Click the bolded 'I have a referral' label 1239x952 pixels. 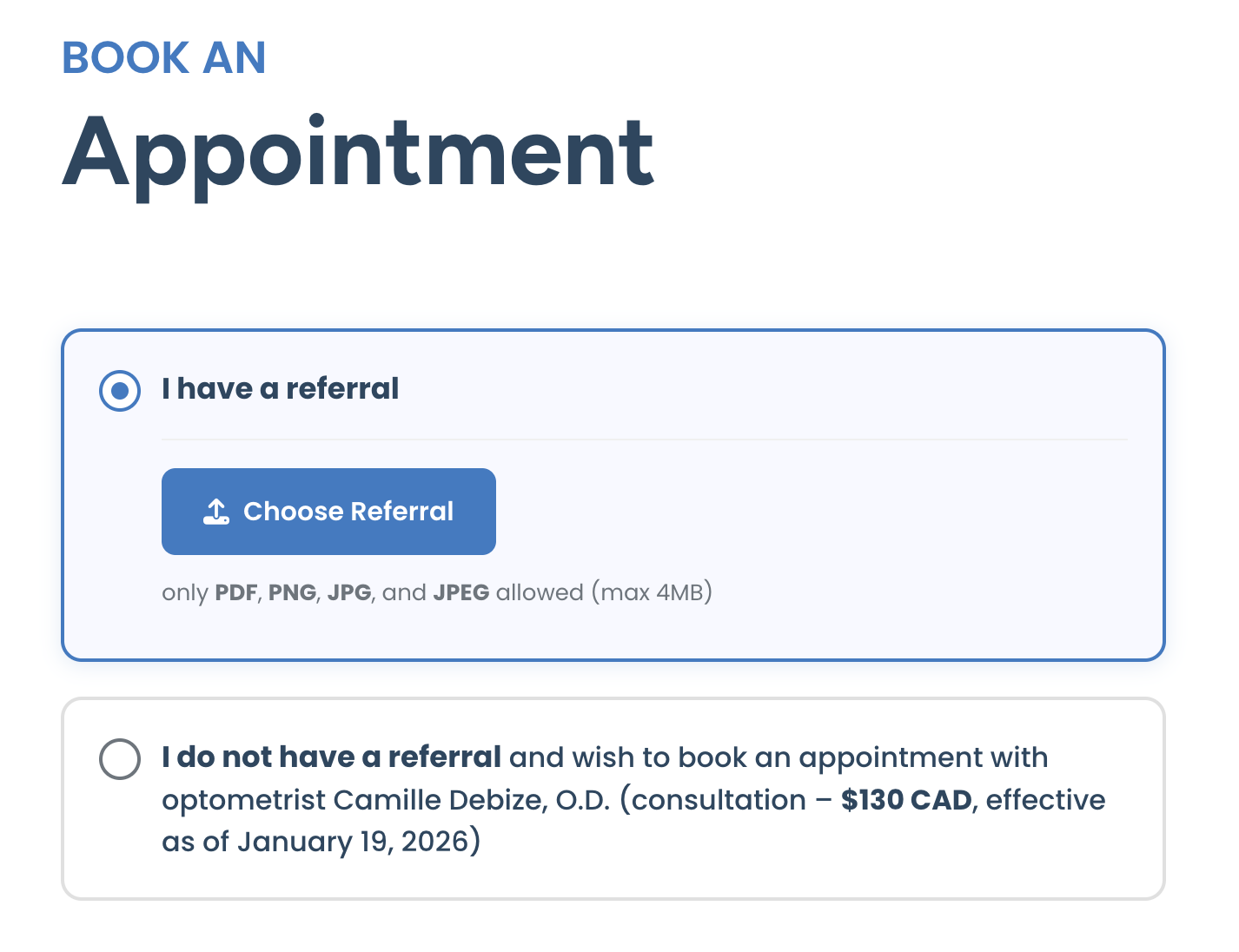tap(280, 388)
